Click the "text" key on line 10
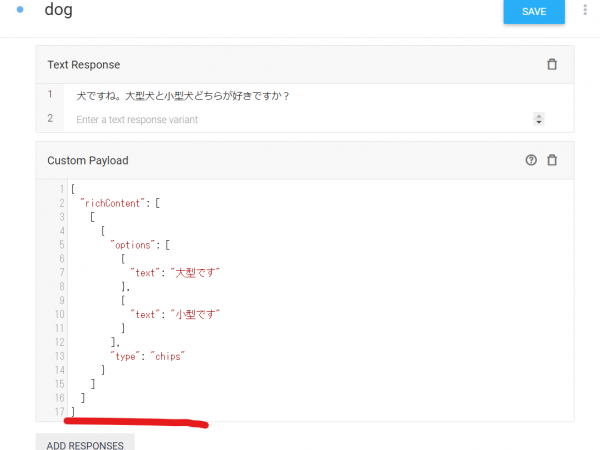This screenshot has height=450, width=600. (x=145, y=315)
